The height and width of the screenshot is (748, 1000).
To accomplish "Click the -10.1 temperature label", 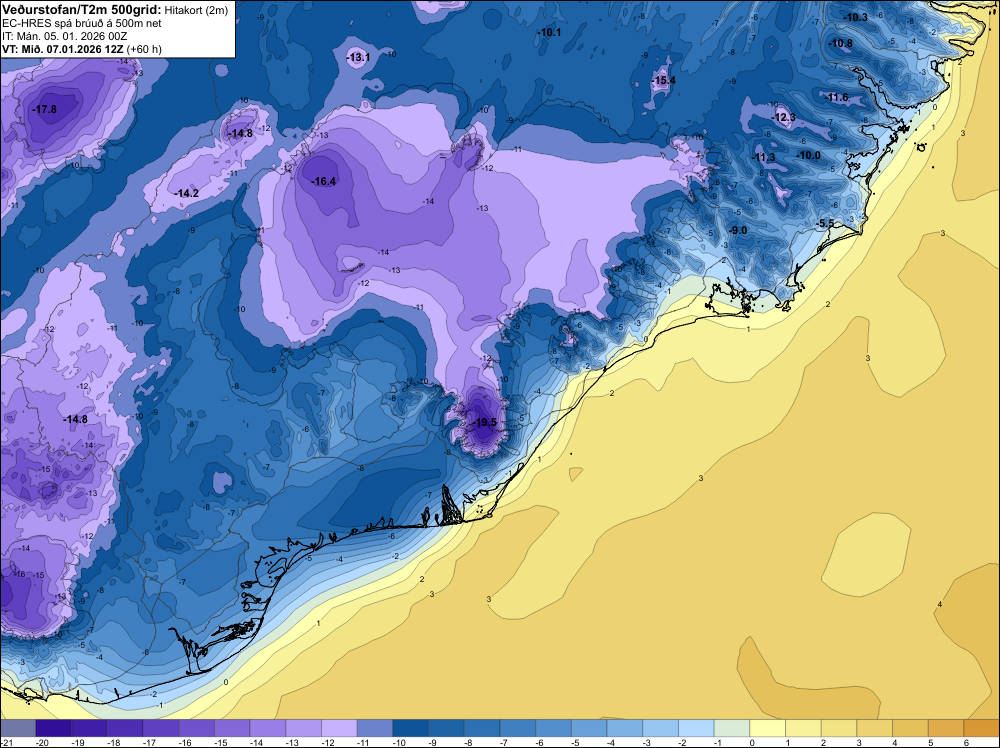I will [550, 32].
